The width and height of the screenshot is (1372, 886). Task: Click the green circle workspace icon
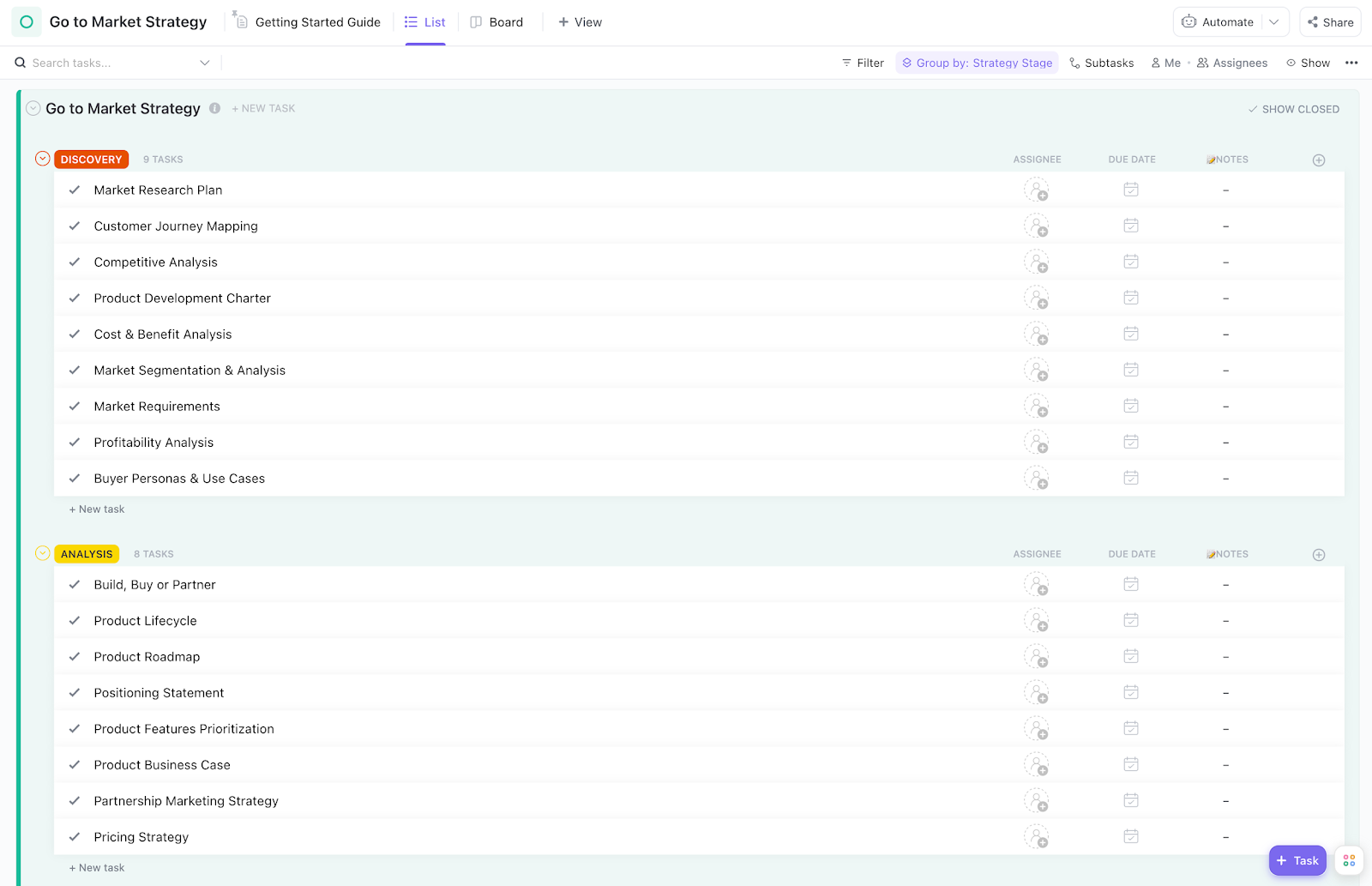(27, 22)
